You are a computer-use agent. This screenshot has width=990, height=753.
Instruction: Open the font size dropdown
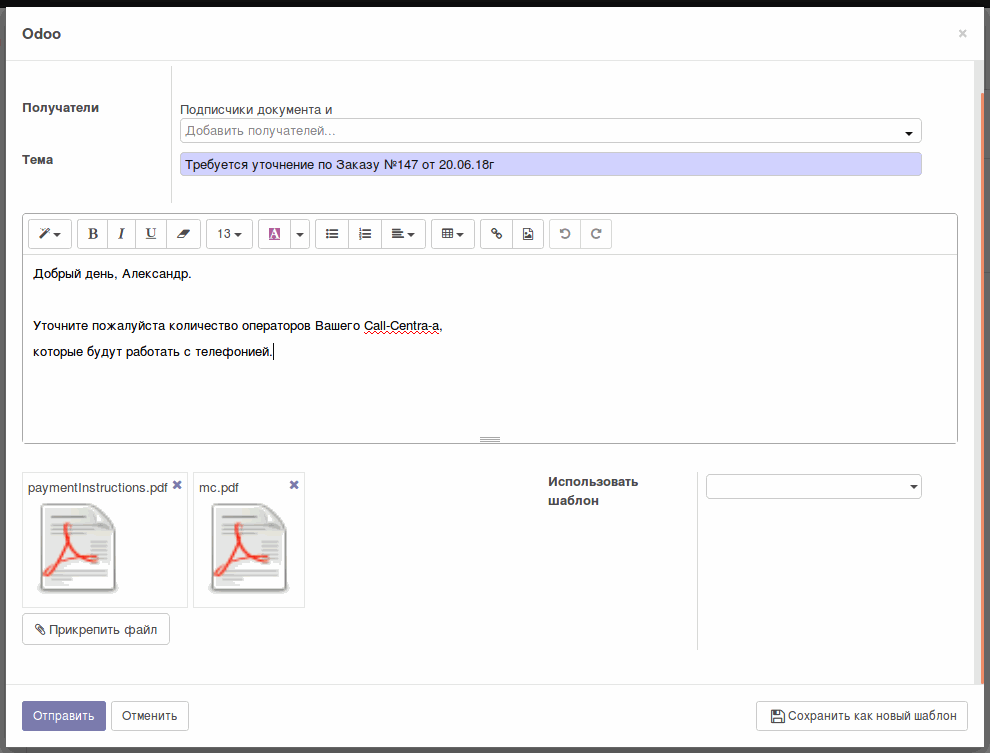[229, 233]
